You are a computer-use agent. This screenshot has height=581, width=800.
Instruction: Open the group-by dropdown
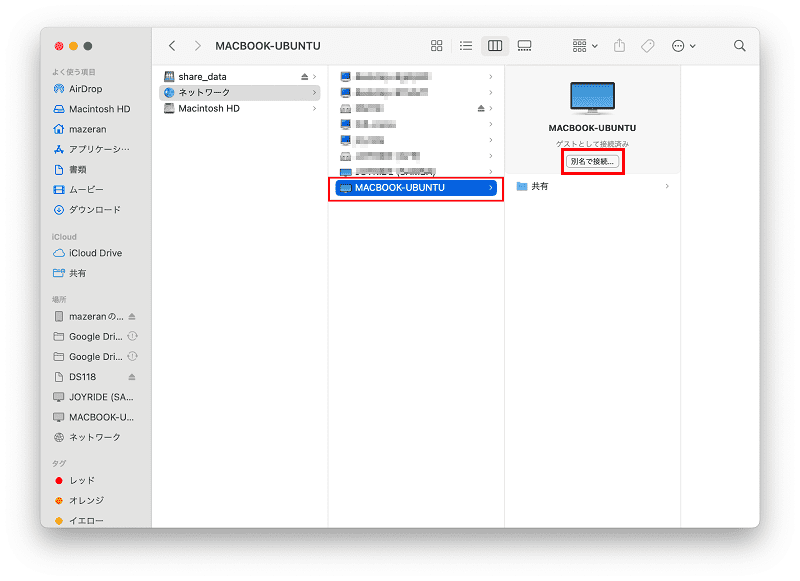point(585,46)
